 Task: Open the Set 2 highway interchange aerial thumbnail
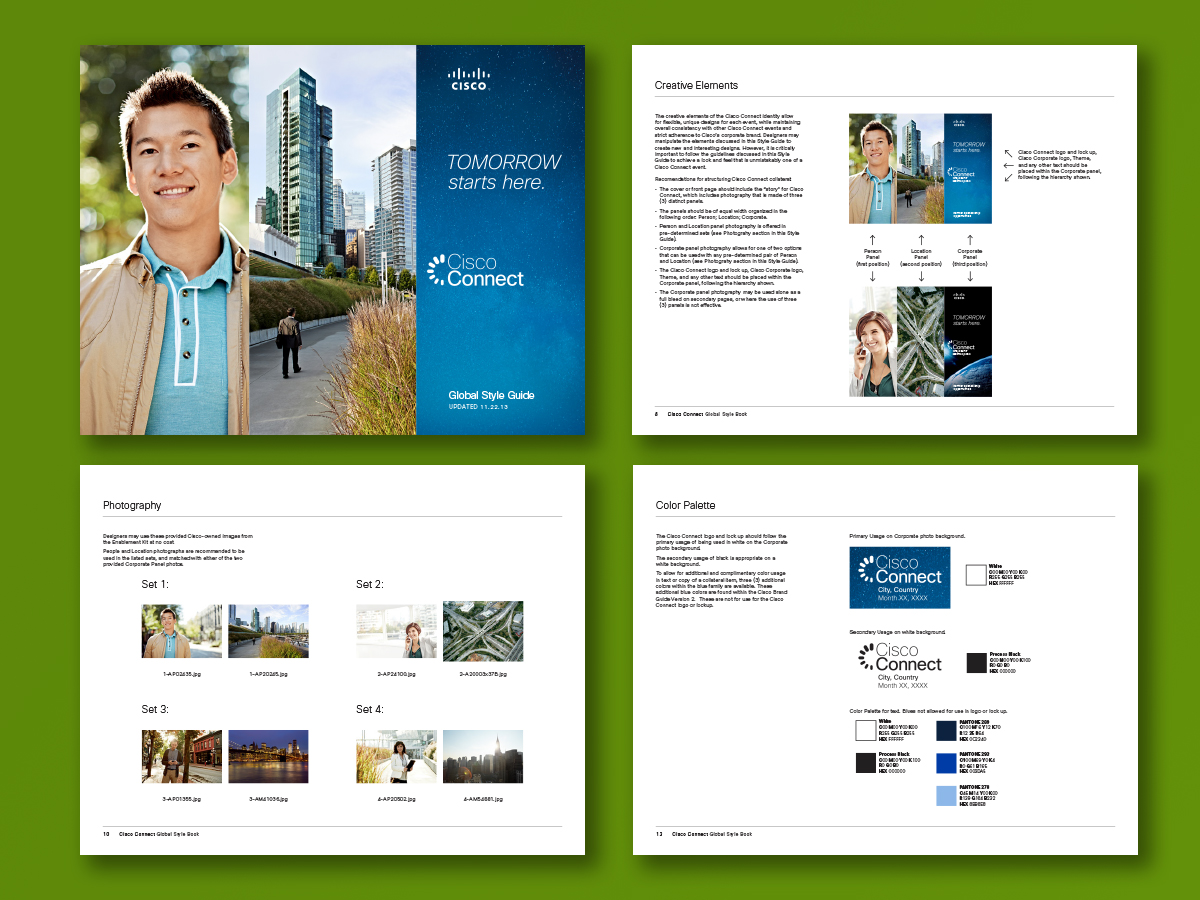(x=482, y=631)
